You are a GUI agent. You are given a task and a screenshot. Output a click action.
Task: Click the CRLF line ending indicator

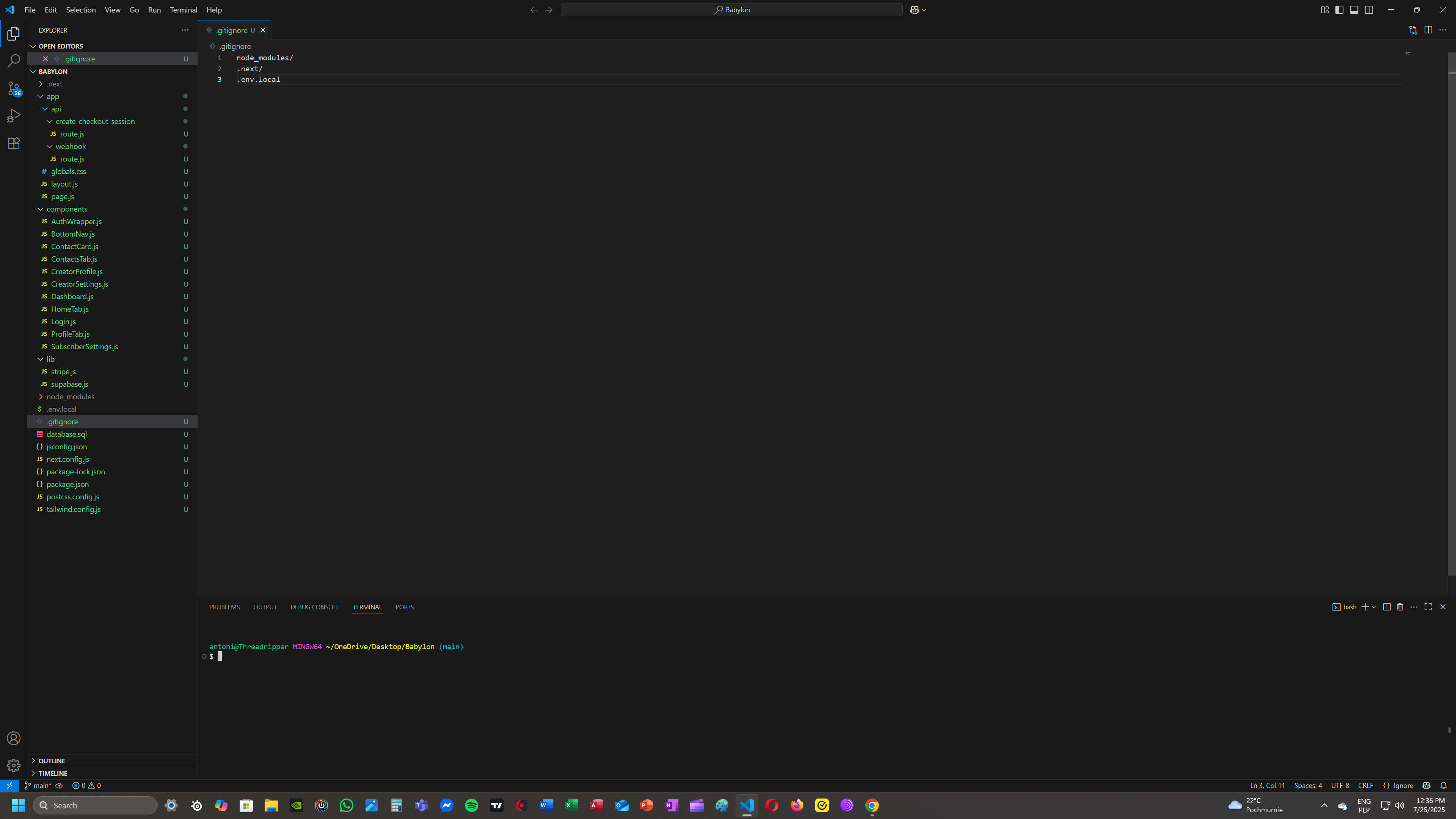pos(1365,785)
